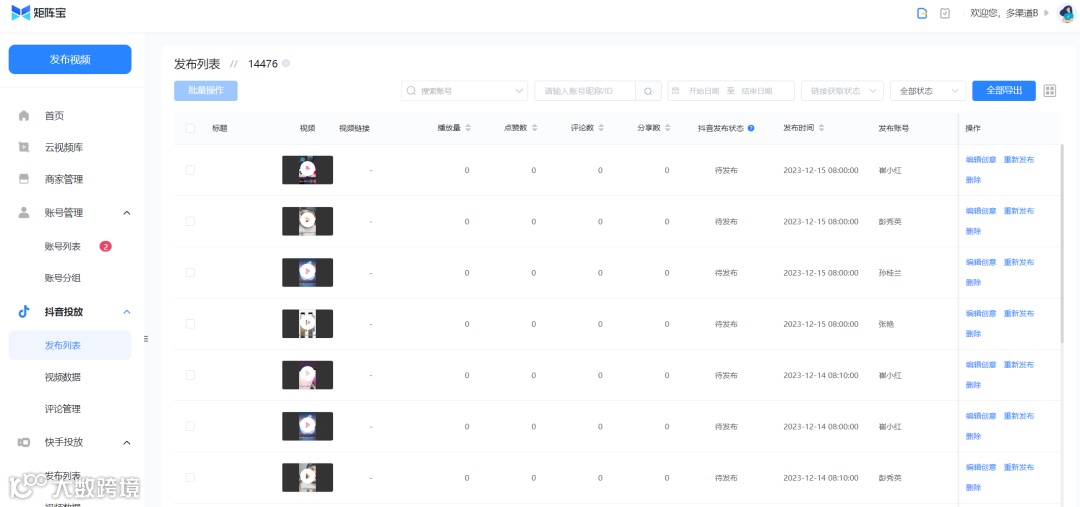Image resolution: width=1080 pixels, height=507 pixels.
Task: Click the user avatar in top right
Action: pyautogui.click(x=1066, y=13)
